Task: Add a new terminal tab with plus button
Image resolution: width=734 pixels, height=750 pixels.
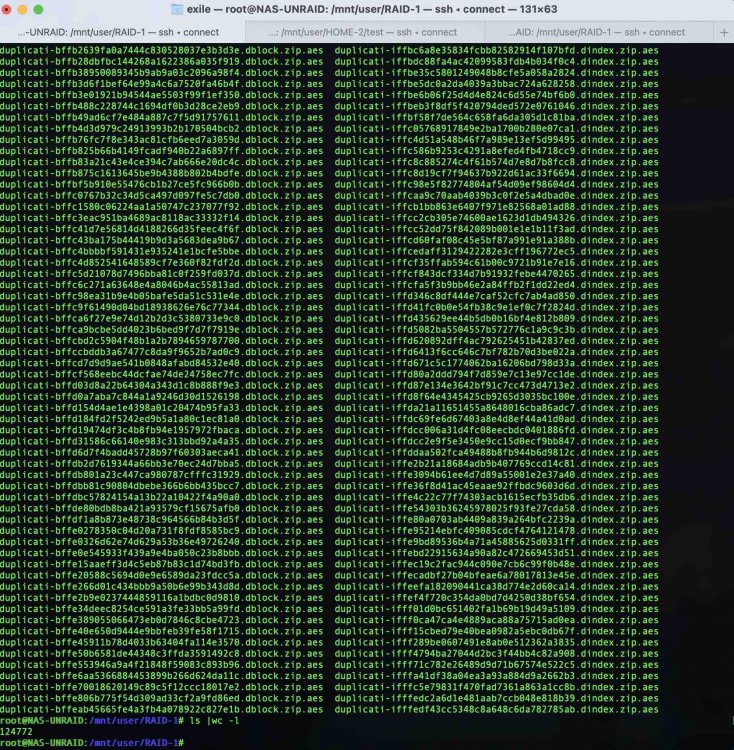Action: [723, 32]
